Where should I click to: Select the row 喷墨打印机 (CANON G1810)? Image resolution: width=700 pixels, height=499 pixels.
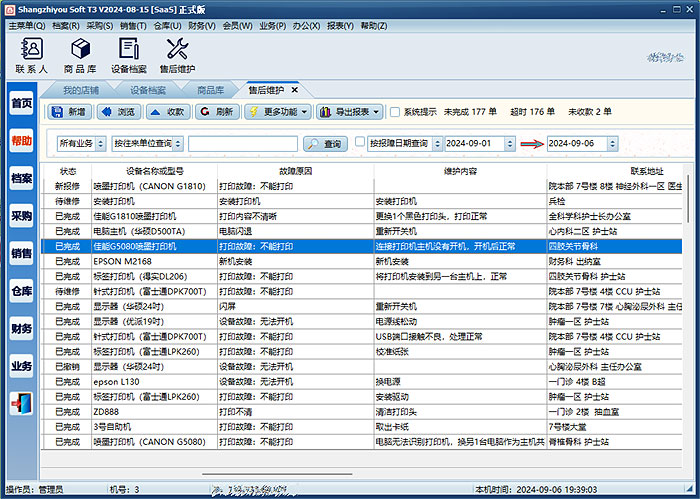pos(362,186)
